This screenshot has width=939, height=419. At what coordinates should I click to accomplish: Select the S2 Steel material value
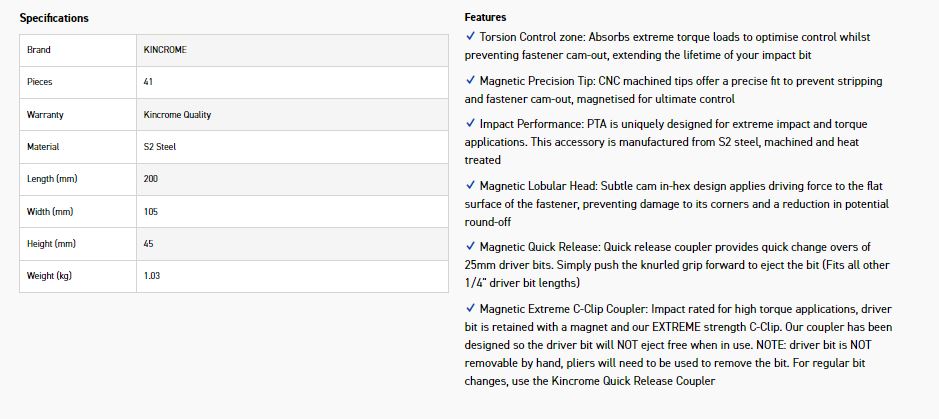160,147
